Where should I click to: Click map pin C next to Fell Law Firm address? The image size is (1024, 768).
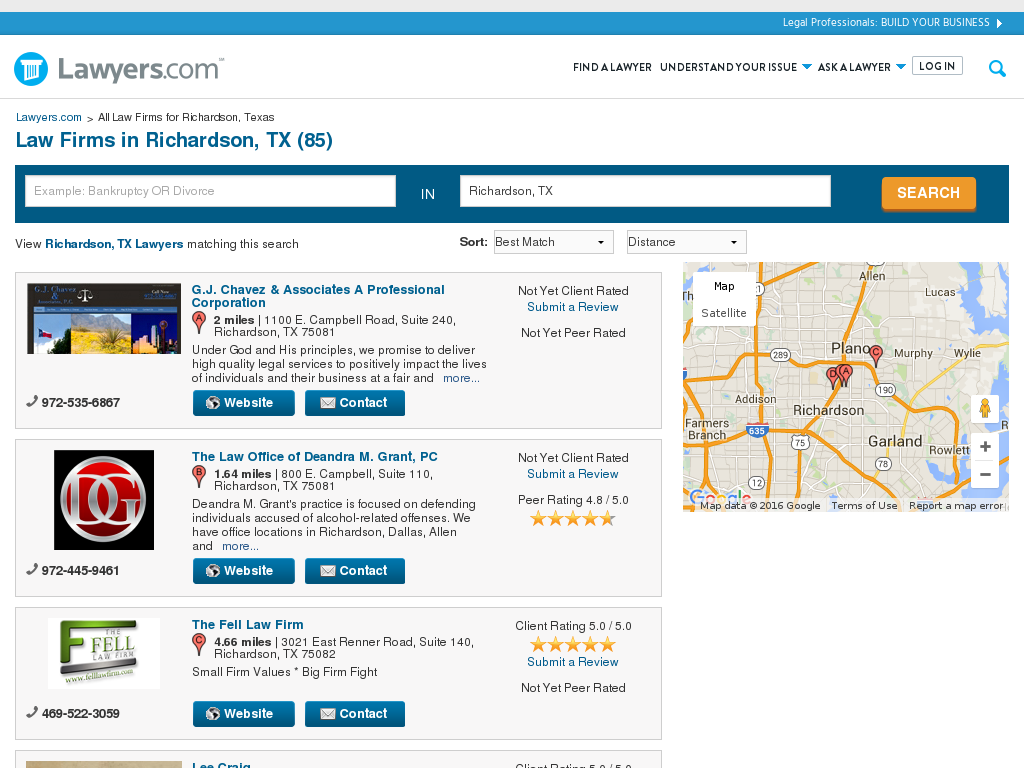[x=199, y=645]
